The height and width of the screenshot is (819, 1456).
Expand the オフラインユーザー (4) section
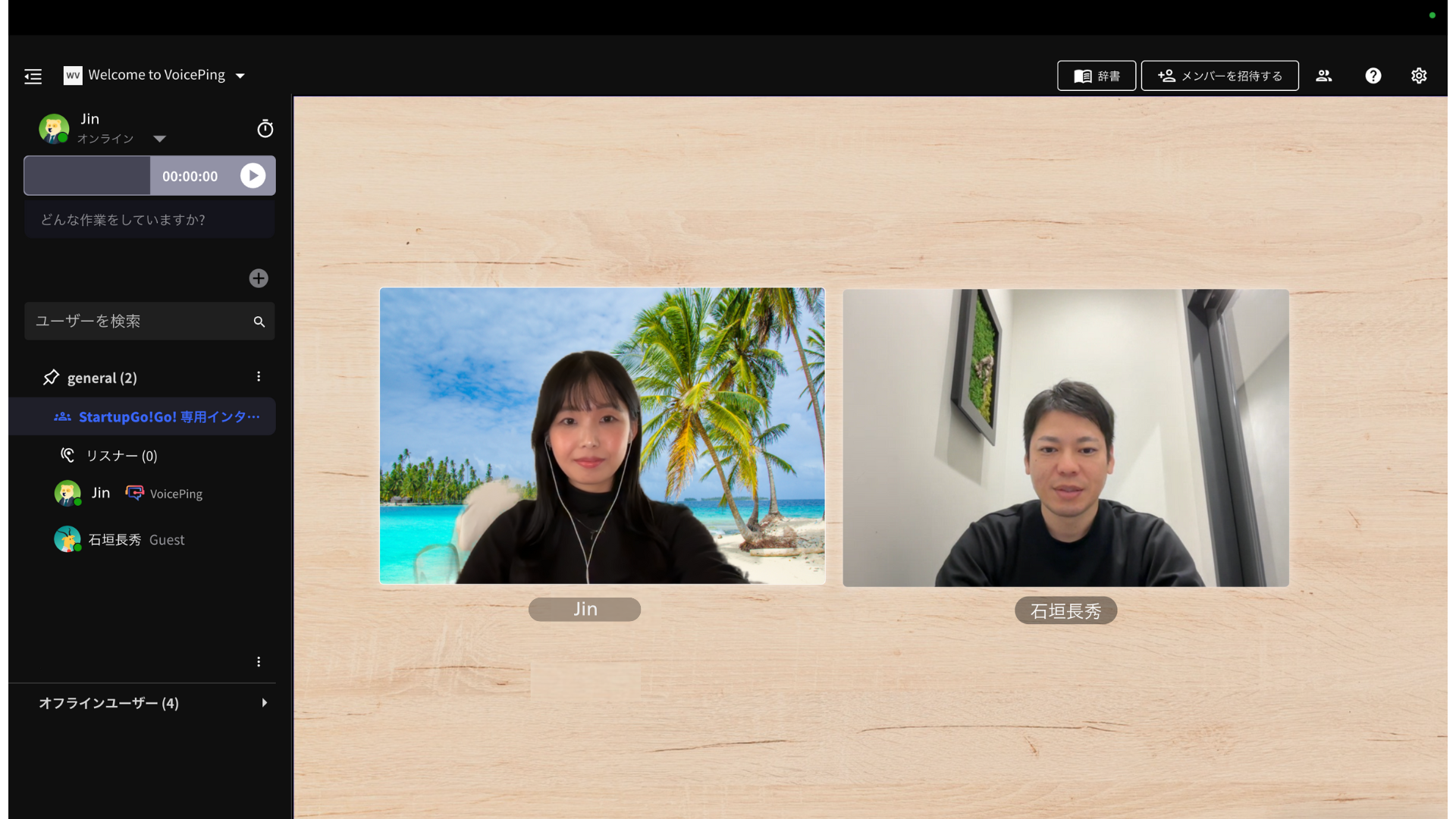click(264, 702)
